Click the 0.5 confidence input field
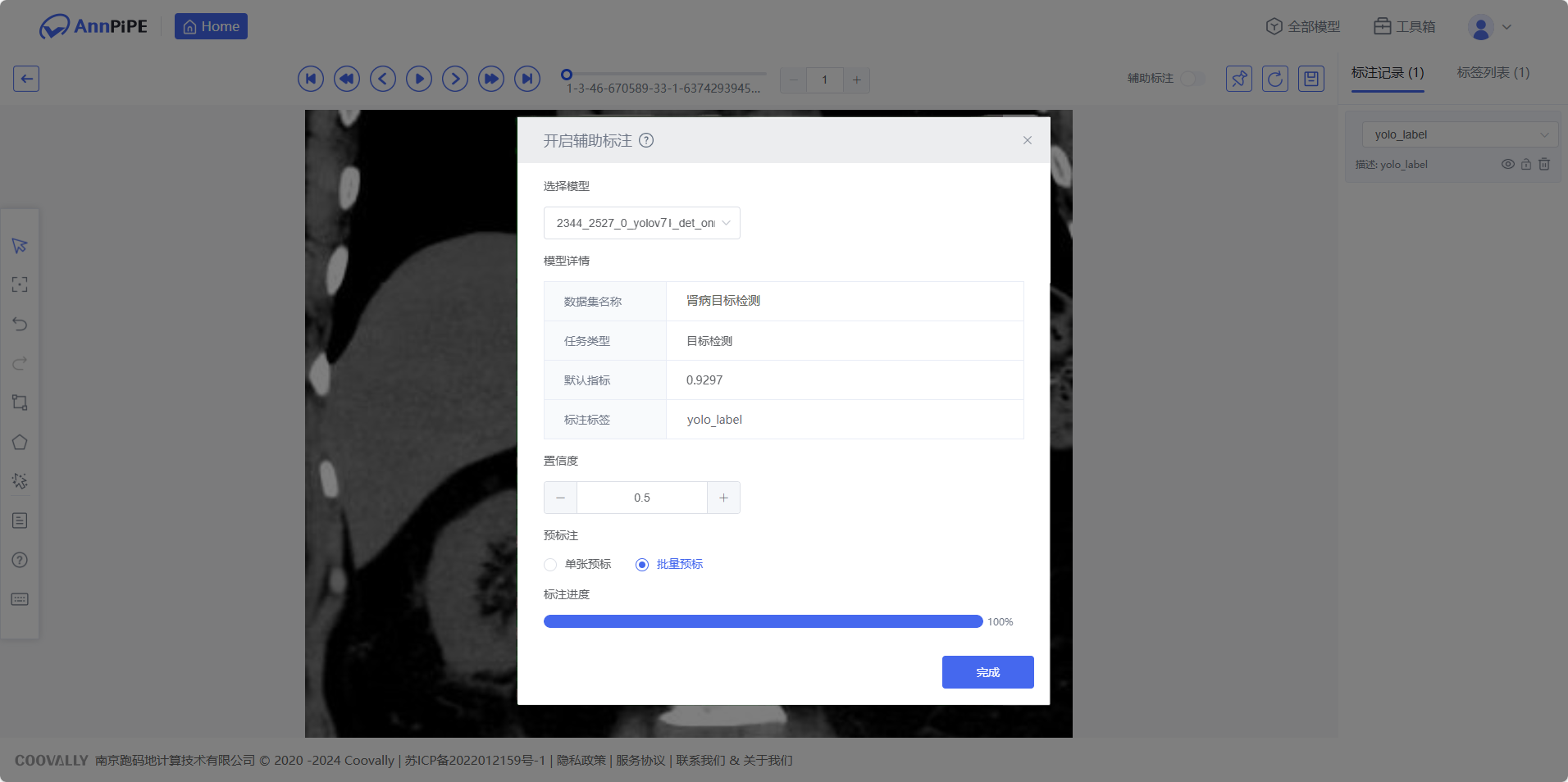The height and width of the screenshot is (782, 1568). tap(642, 498)
